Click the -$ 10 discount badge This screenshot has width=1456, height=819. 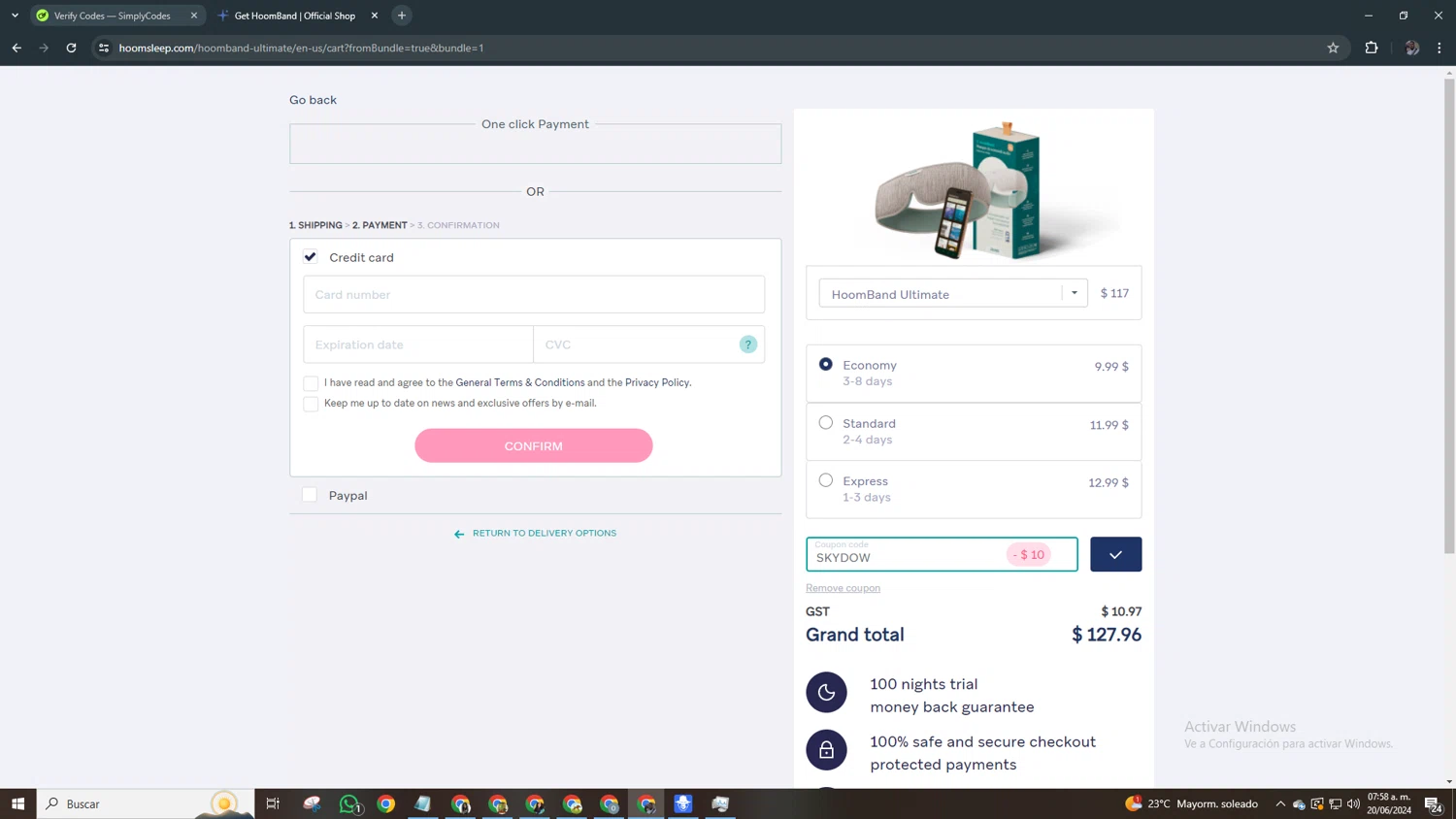tap(1029, 555)
